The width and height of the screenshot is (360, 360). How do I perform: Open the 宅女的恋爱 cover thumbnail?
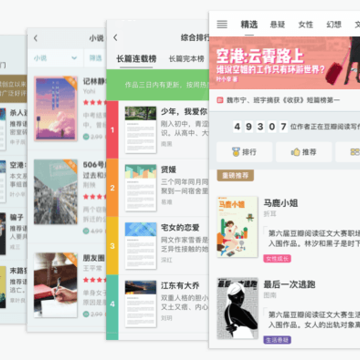(140, 246)
